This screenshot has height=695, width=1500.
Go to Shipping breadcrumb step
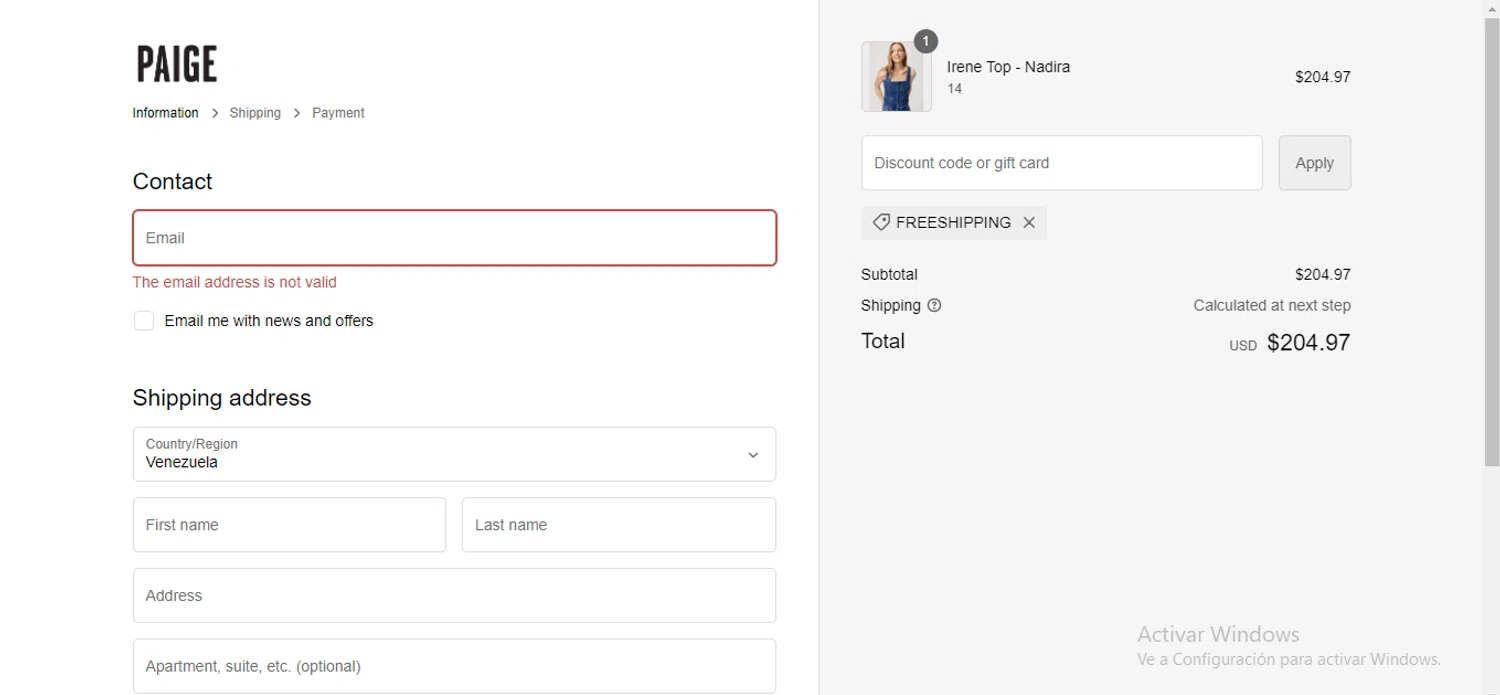click(255, 113)
